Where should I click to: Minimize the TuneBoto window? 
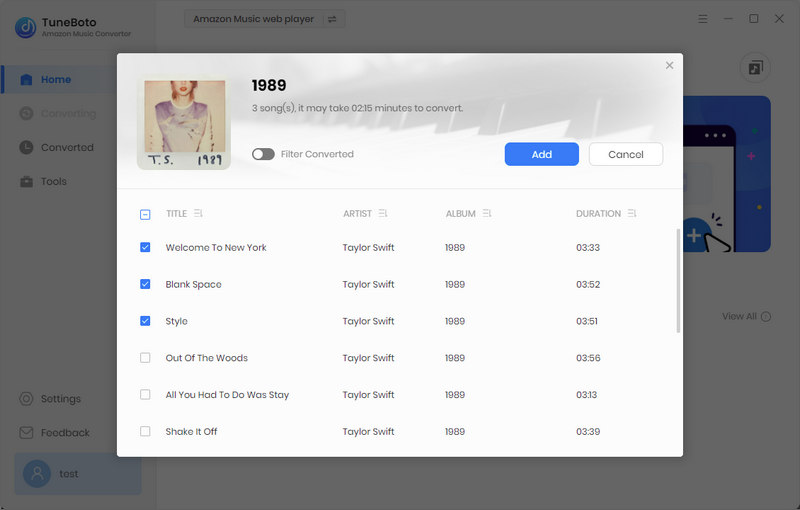(x=728, y=19)
